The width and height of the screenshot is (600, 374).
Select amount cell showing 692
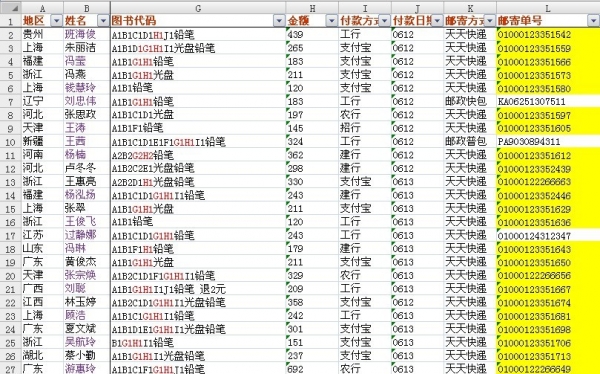[312, 369]
